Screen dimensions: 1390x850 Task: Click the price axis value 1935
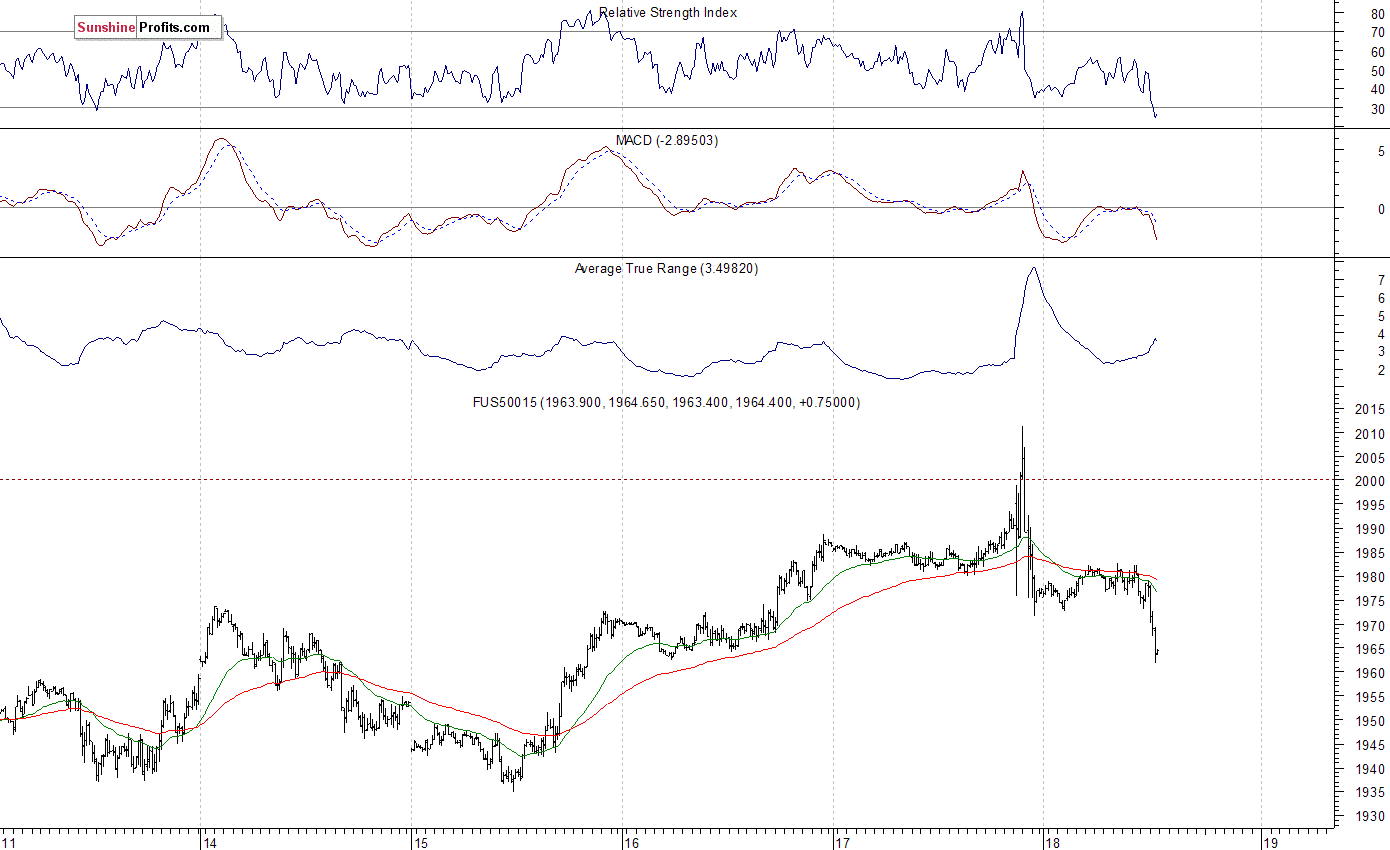1372,794
